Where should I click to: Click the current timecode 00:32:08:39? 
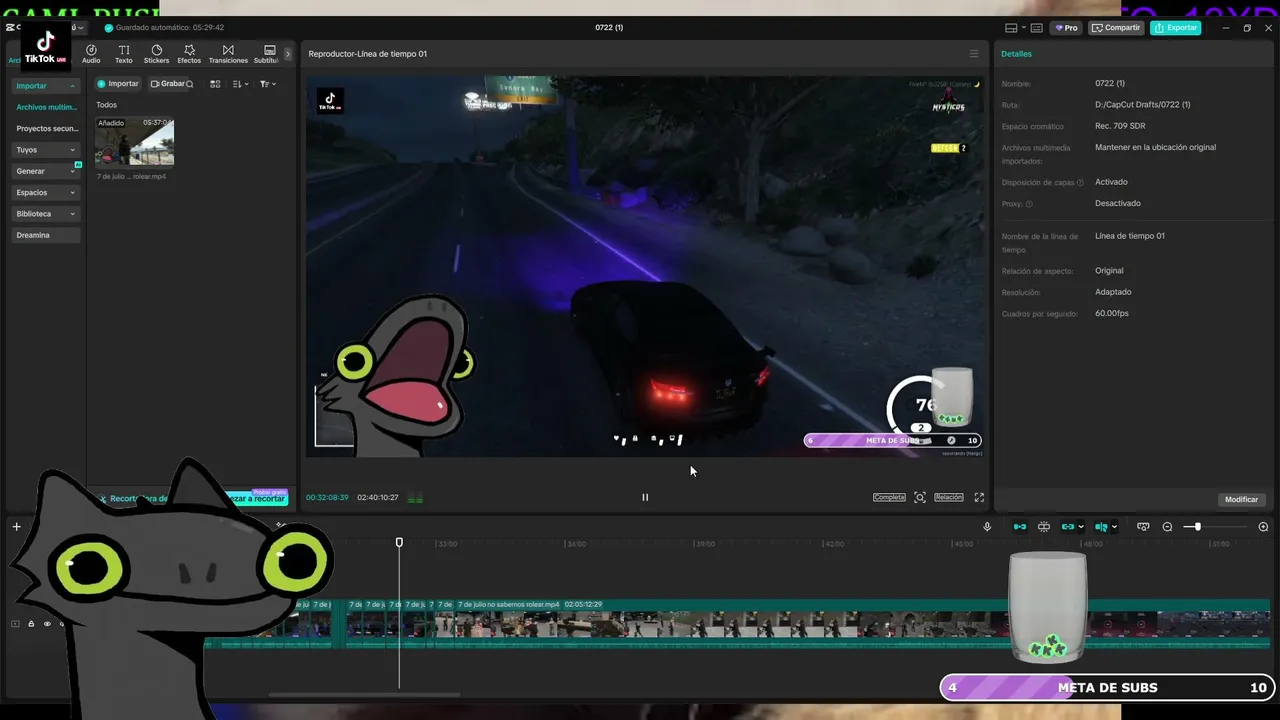tap(327, 498)
